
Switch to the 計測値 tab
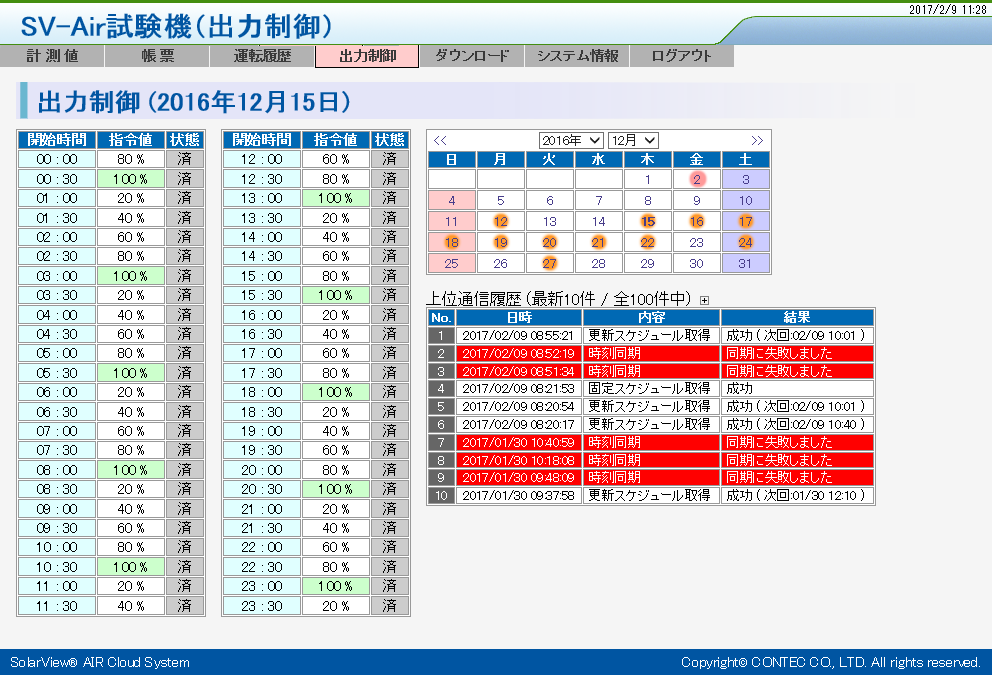(x=52, y=56)
